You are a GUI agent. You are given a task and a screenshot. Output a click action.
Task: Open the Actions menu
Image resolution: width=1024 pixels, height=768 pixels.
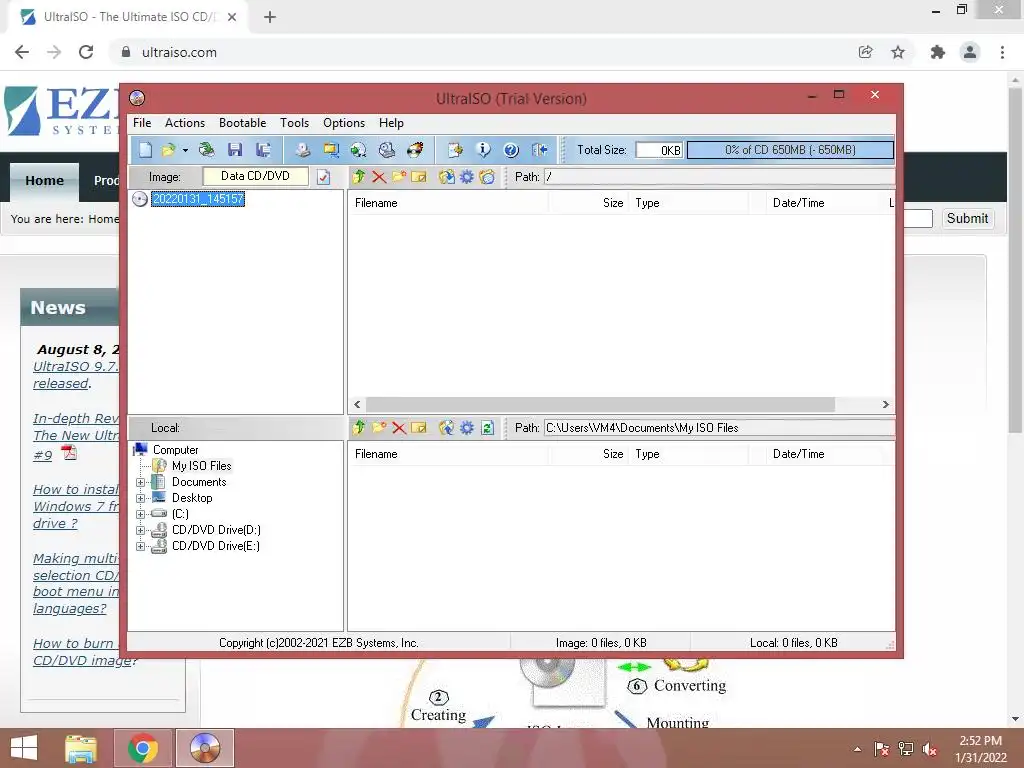185,123
